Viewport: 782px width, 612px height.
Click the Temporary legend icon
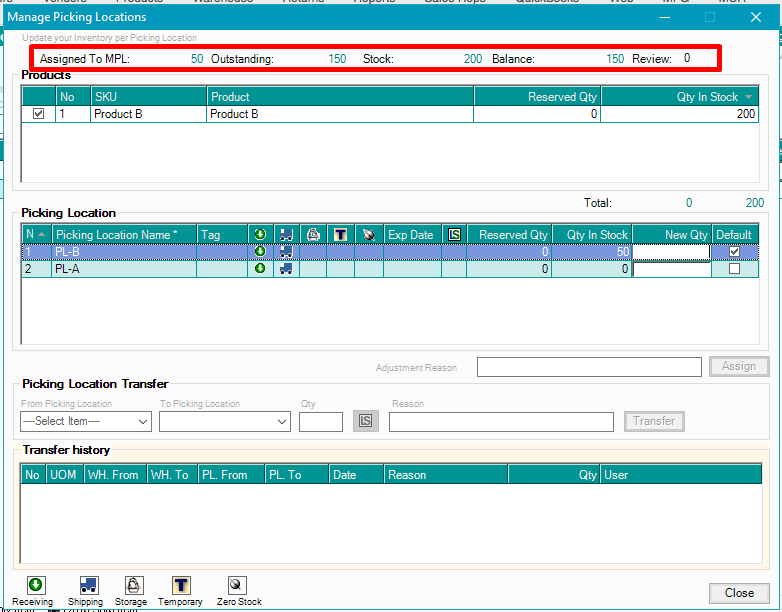point(181,585)
